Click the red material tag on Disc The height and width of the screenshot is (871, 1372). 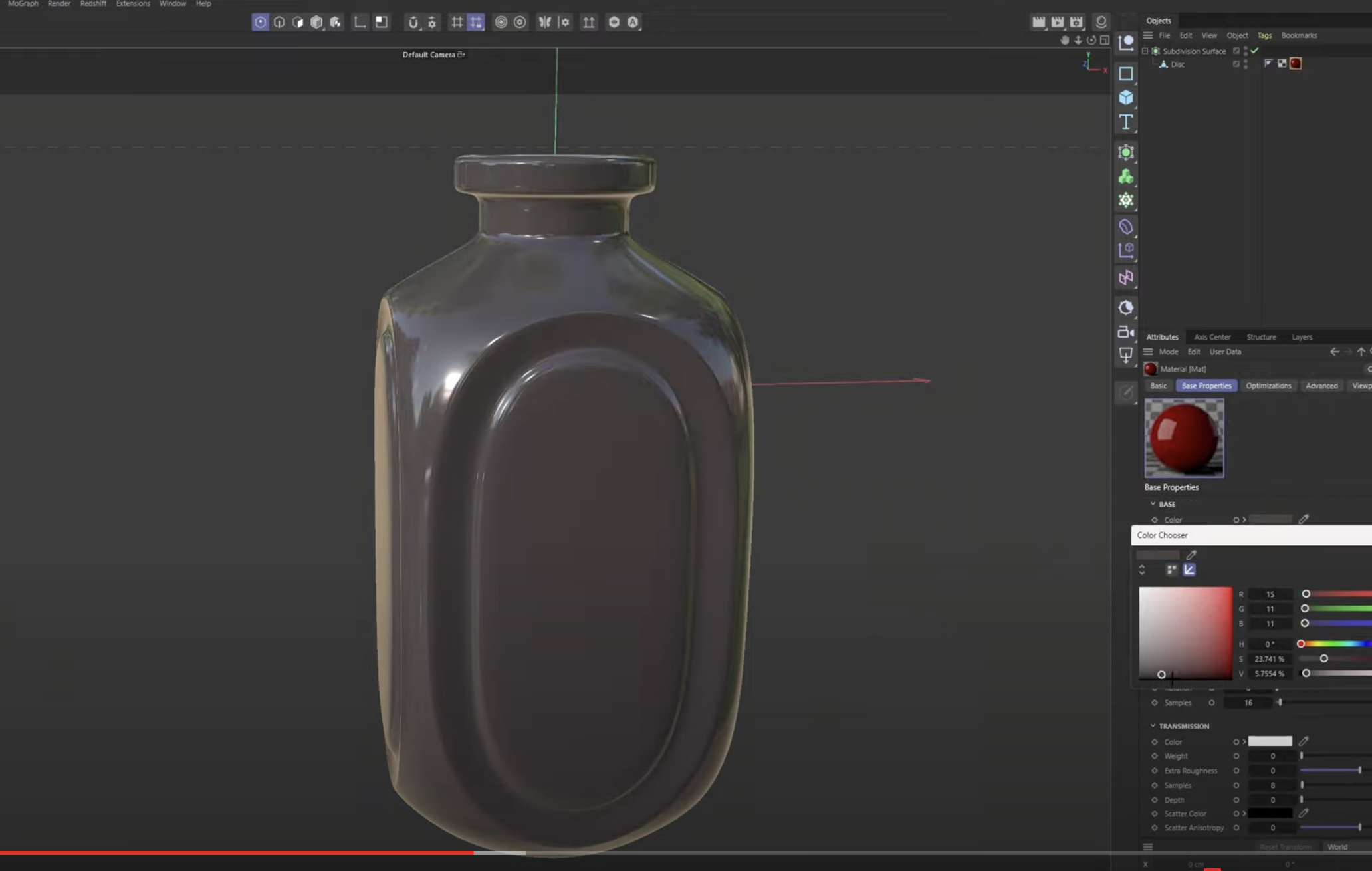coord(1296,64)
